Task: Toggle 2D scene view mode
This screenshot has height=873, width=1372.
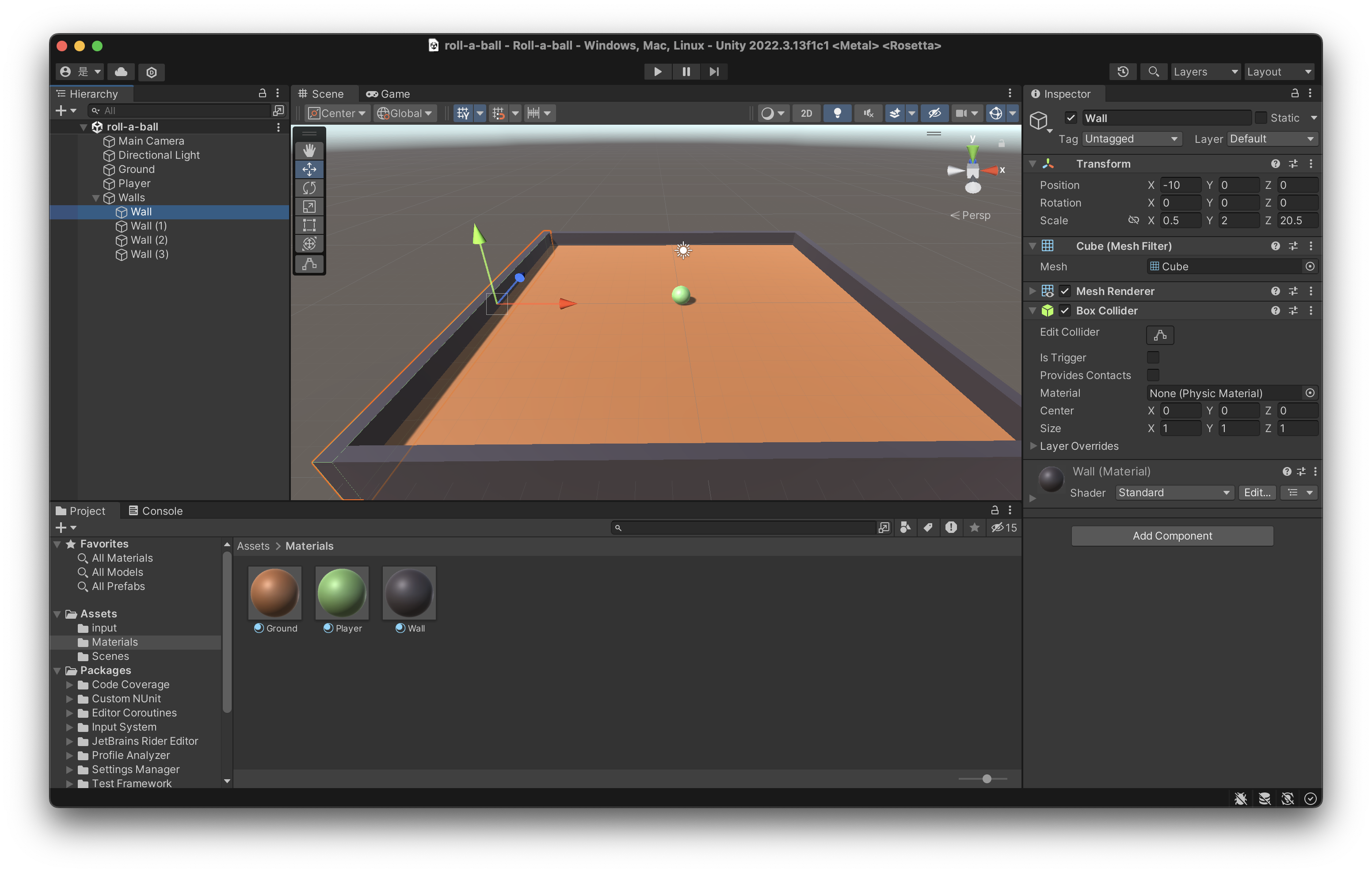Action: click(806, 114)
